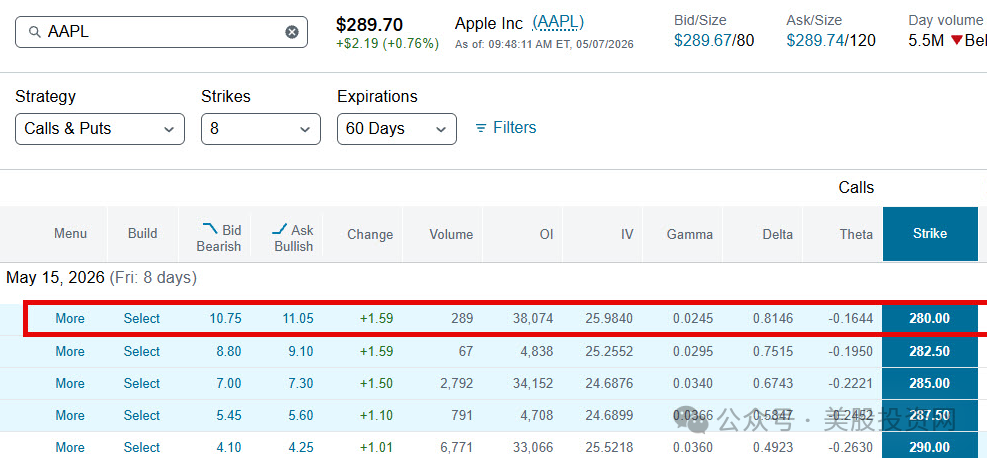
Task: Click the 7.30 ask on 285.00 call
Action: tap(301, 383)
